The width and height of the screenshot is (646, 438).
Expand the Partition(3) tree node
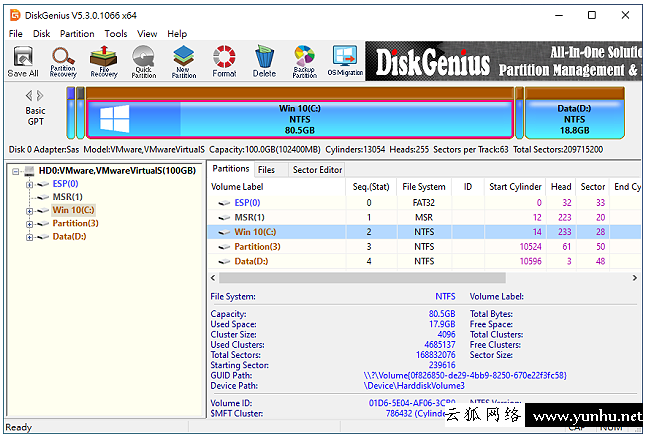tap(29, 224)
